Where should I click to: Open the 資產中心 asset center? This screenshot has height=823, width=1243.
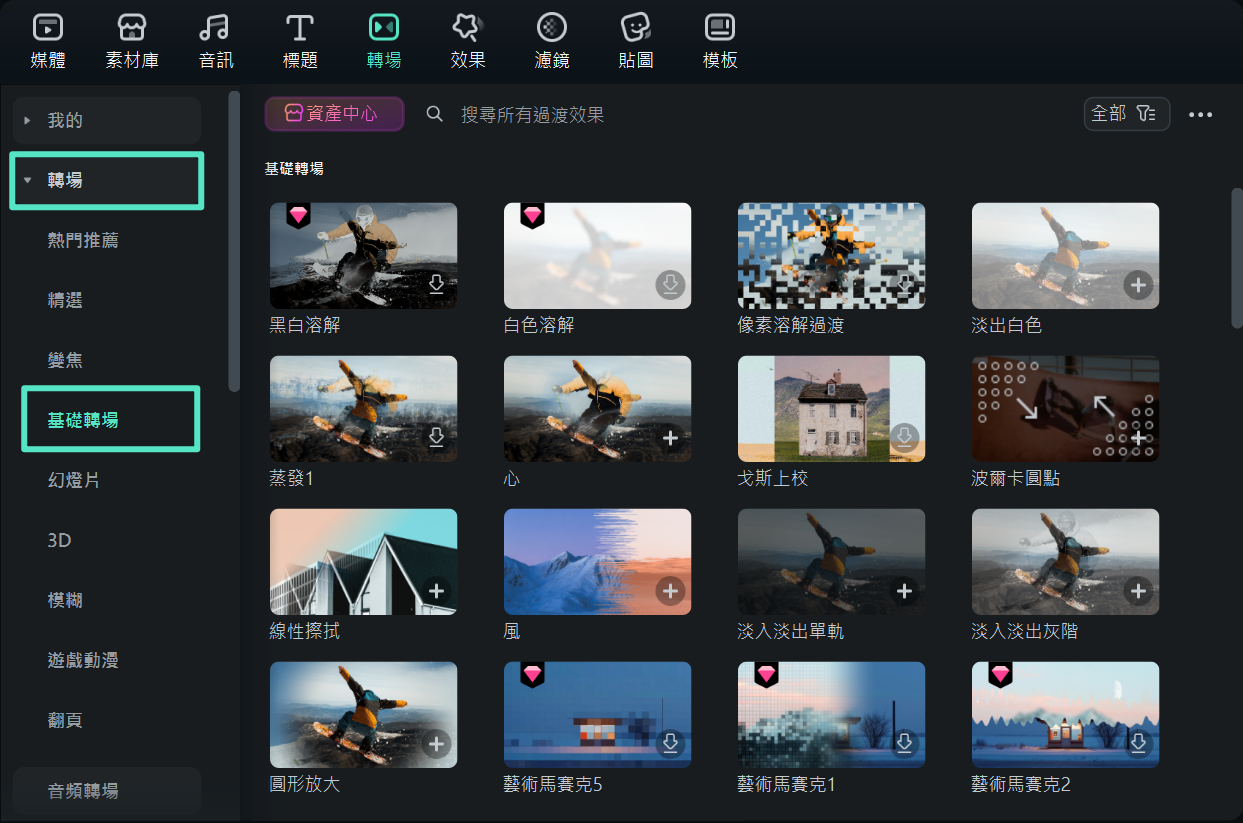tap(334, 113)
